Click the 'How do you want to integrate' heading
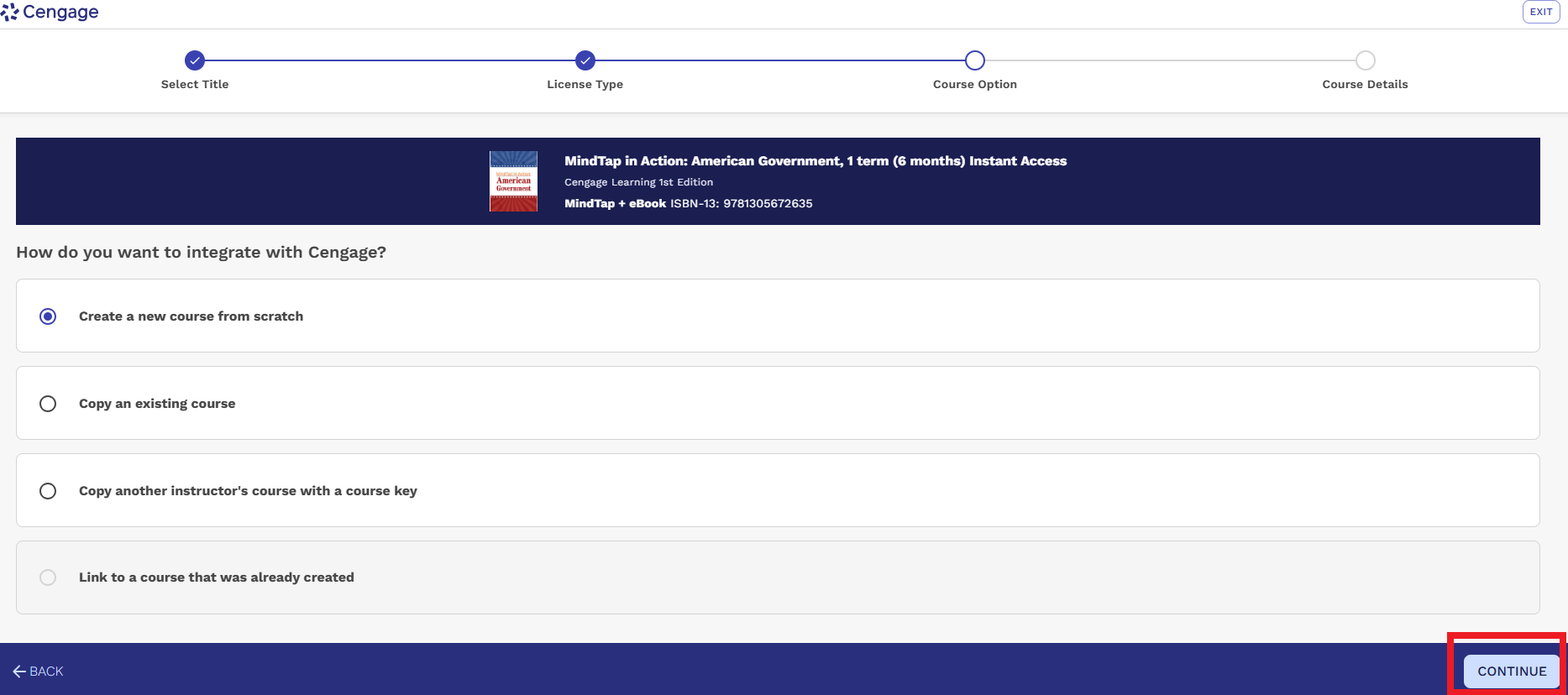The width and height of the screenshot is (1568, 695). click(x=202, y=253)
